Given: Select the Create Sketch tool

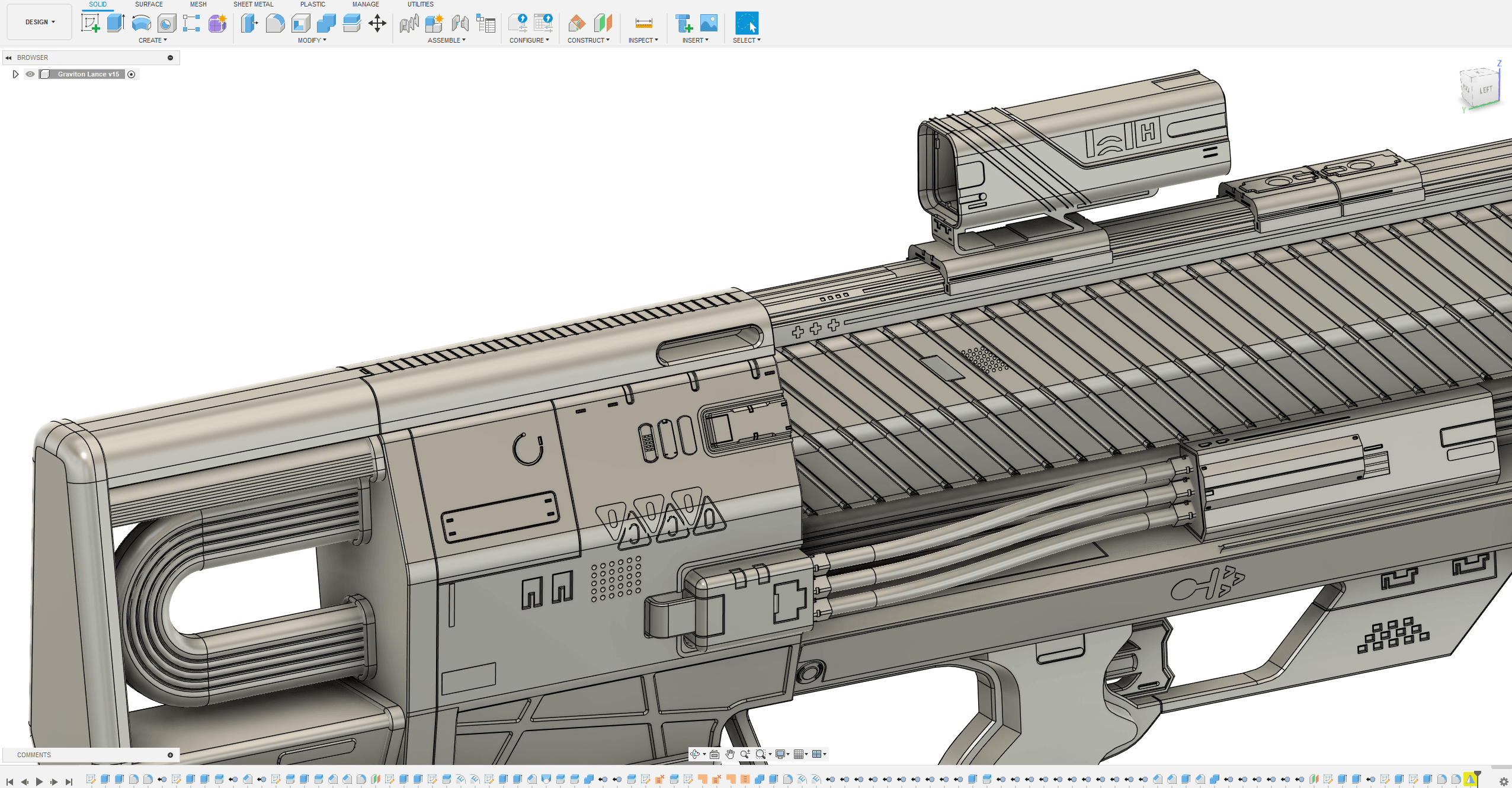Looking at the screenshot, I should pyautogui.click(x=90, y=24).
